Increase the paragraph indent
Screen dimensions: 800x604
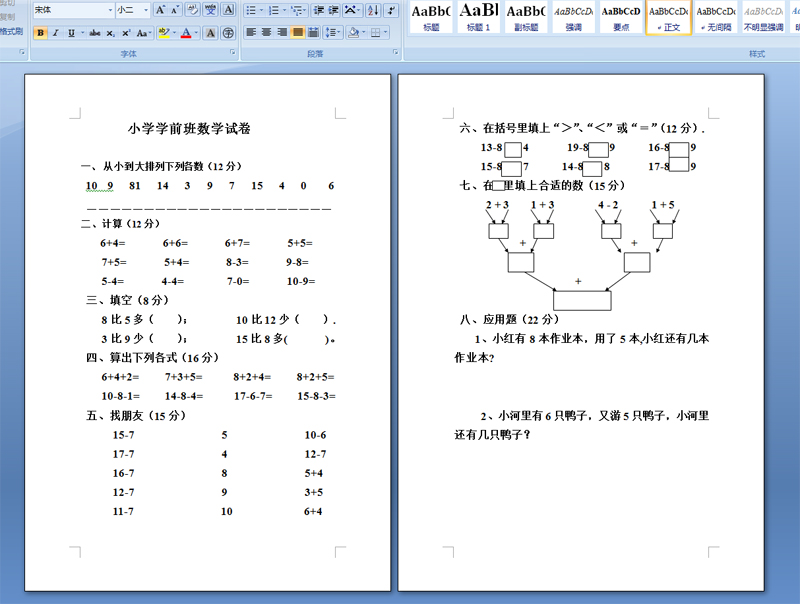click(333, 10)
